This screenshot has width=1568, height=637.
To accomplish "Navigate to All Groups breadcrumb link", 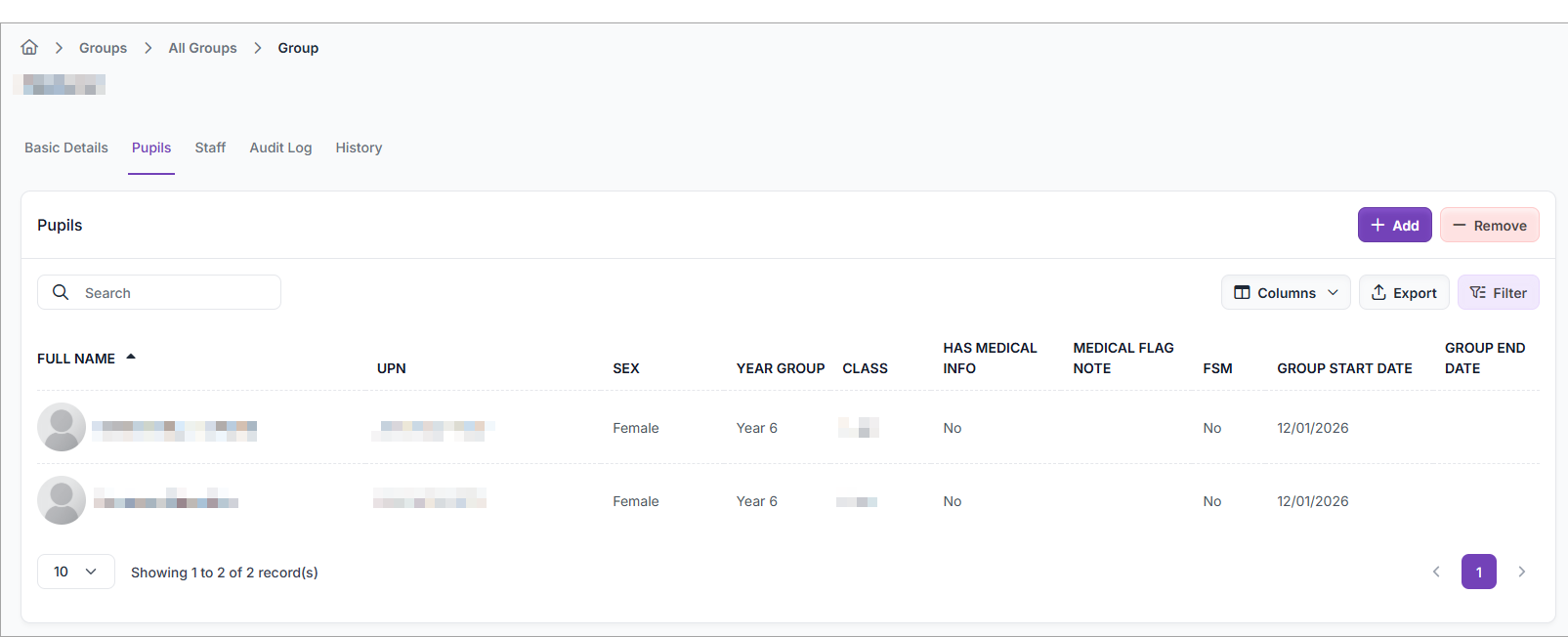I will [x=202, y=48].
